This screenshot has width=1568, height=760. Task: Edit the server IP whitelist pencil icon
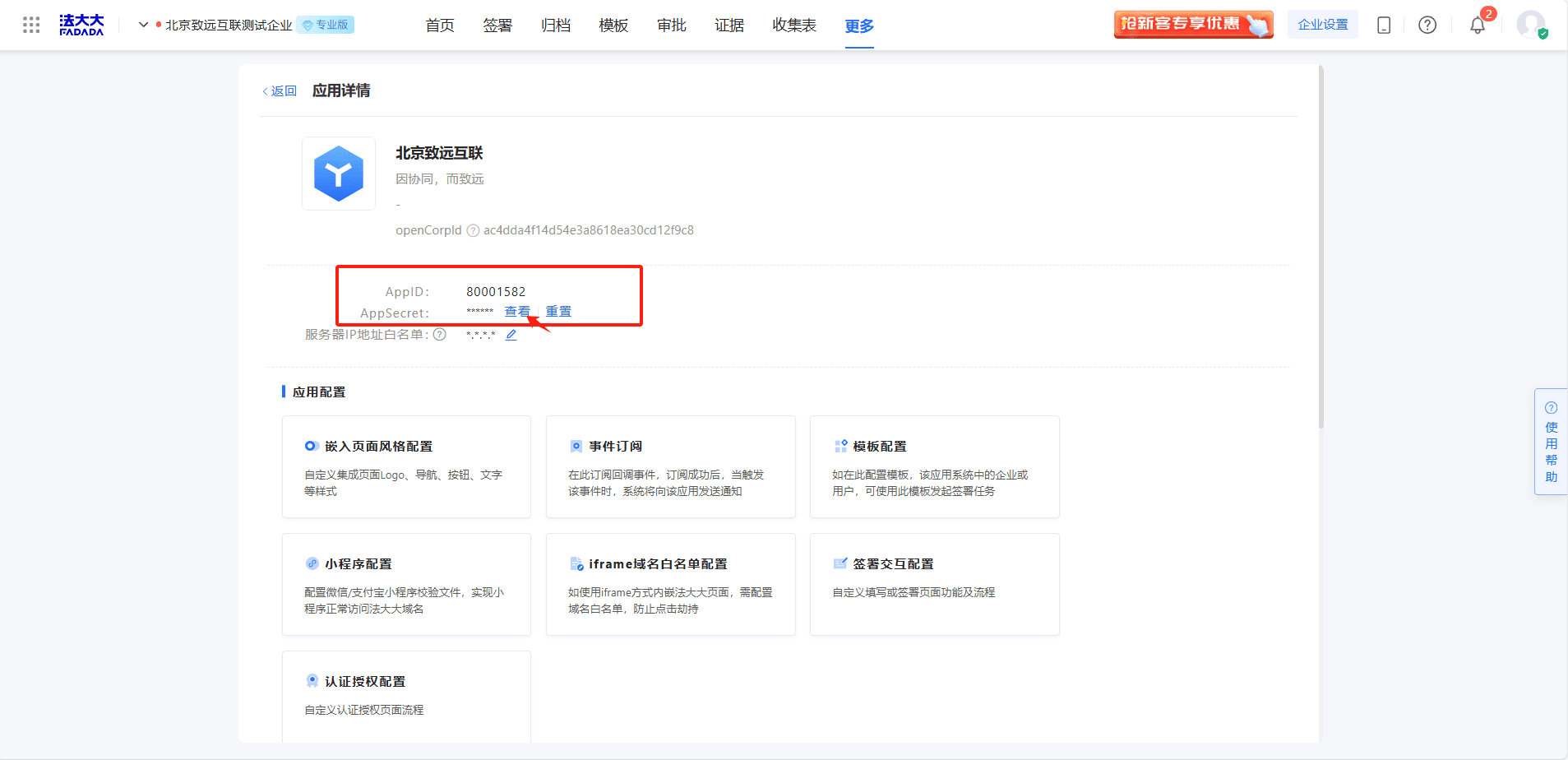[511, 335]
